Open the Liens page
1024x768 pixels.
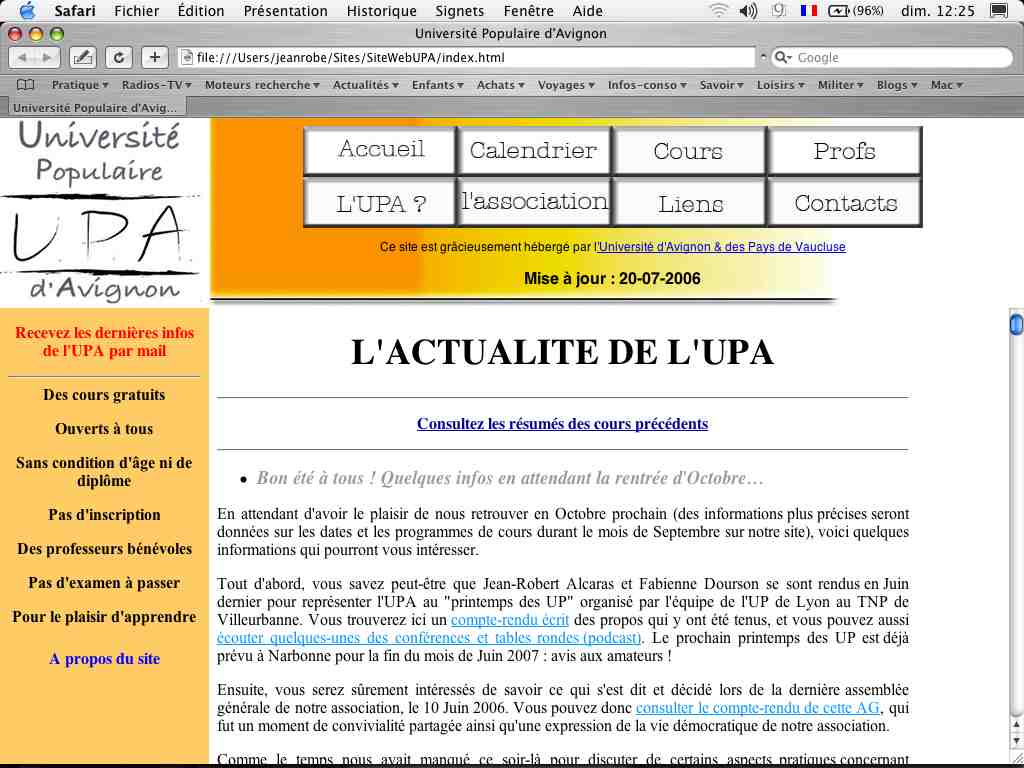tap(688, 203)
